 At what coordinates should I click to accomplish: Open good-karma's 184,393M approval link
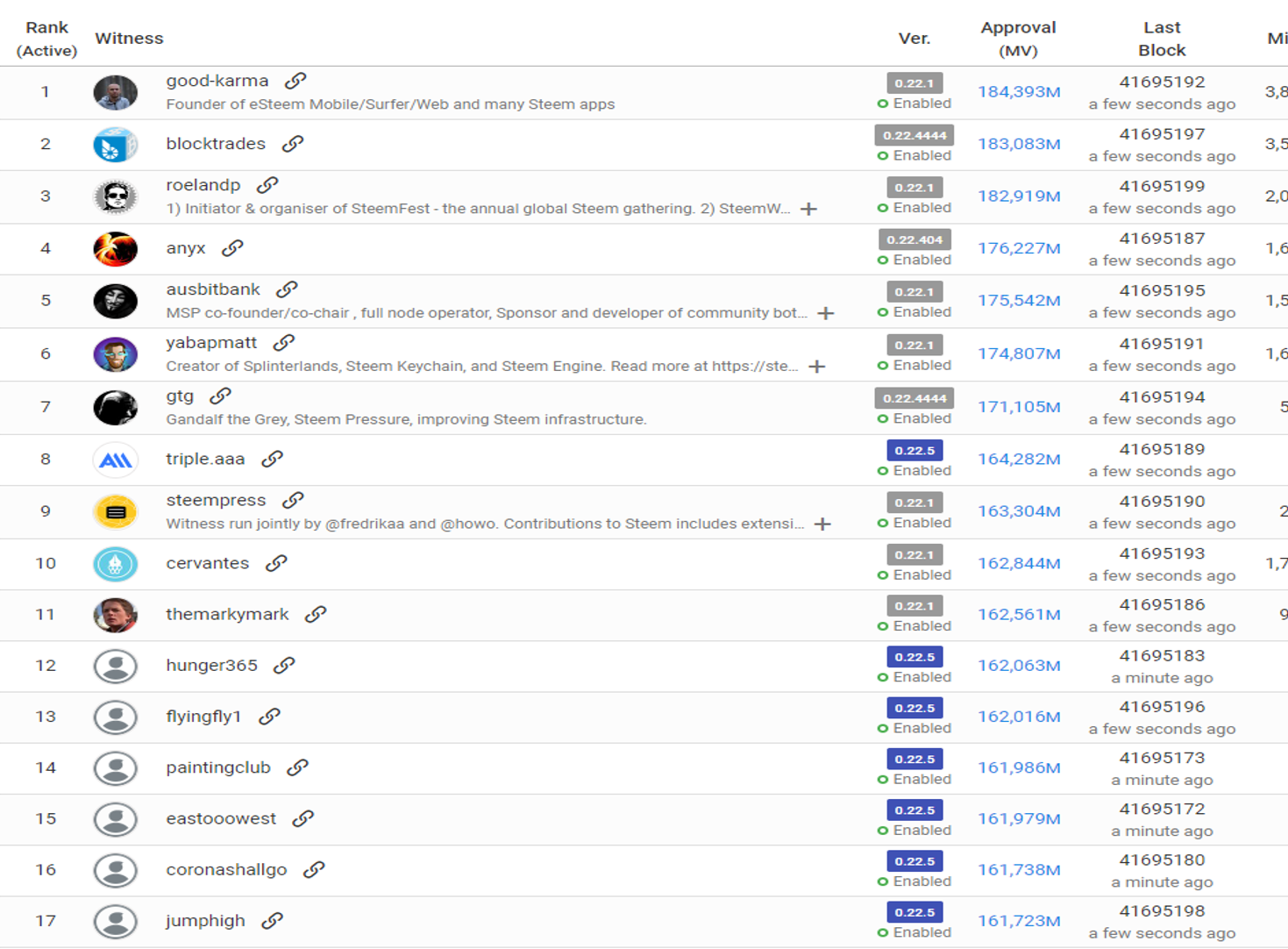pos(1019,92)
